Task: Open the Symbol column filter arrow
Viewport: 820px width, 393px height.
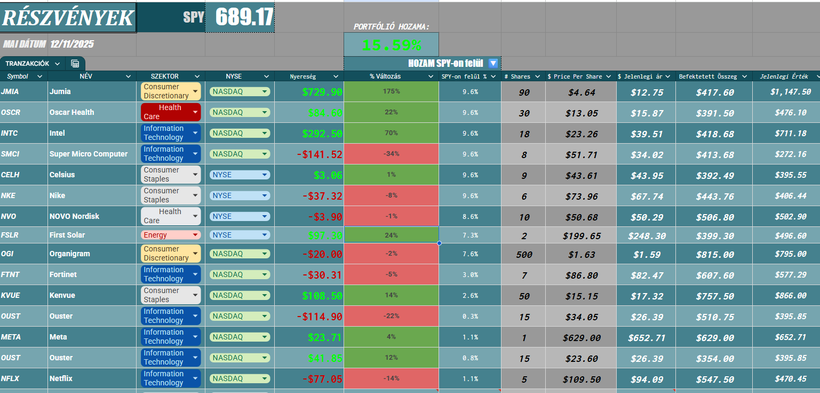Action: (40, 76)
